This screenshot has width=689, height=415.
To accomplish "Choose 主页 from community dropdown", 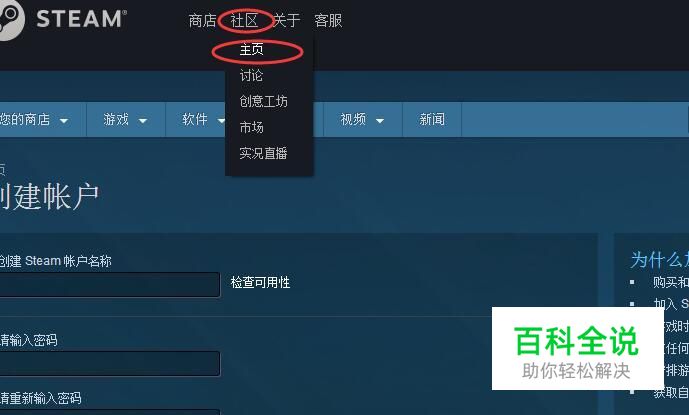I will point(251,49).
